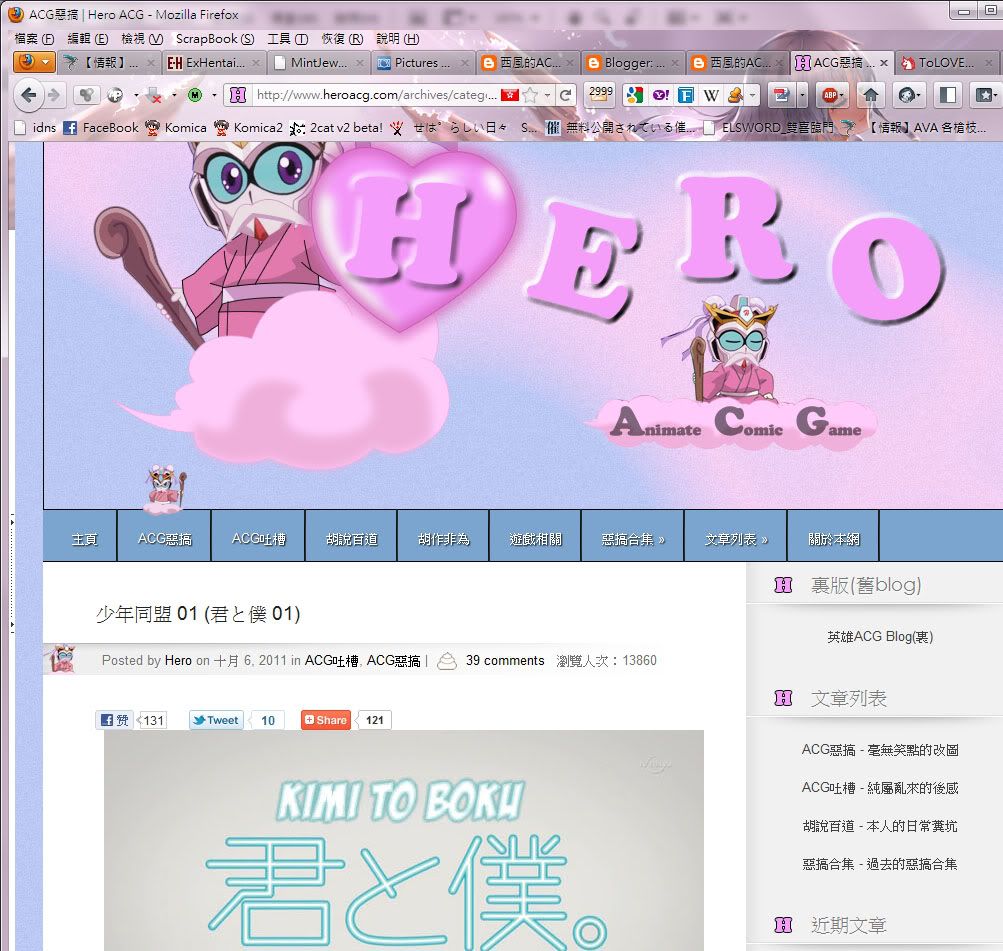Click the HERO banner header image
Image resolution: width=1003 pixels, height=951 pixels.
(x=523, y=325)
